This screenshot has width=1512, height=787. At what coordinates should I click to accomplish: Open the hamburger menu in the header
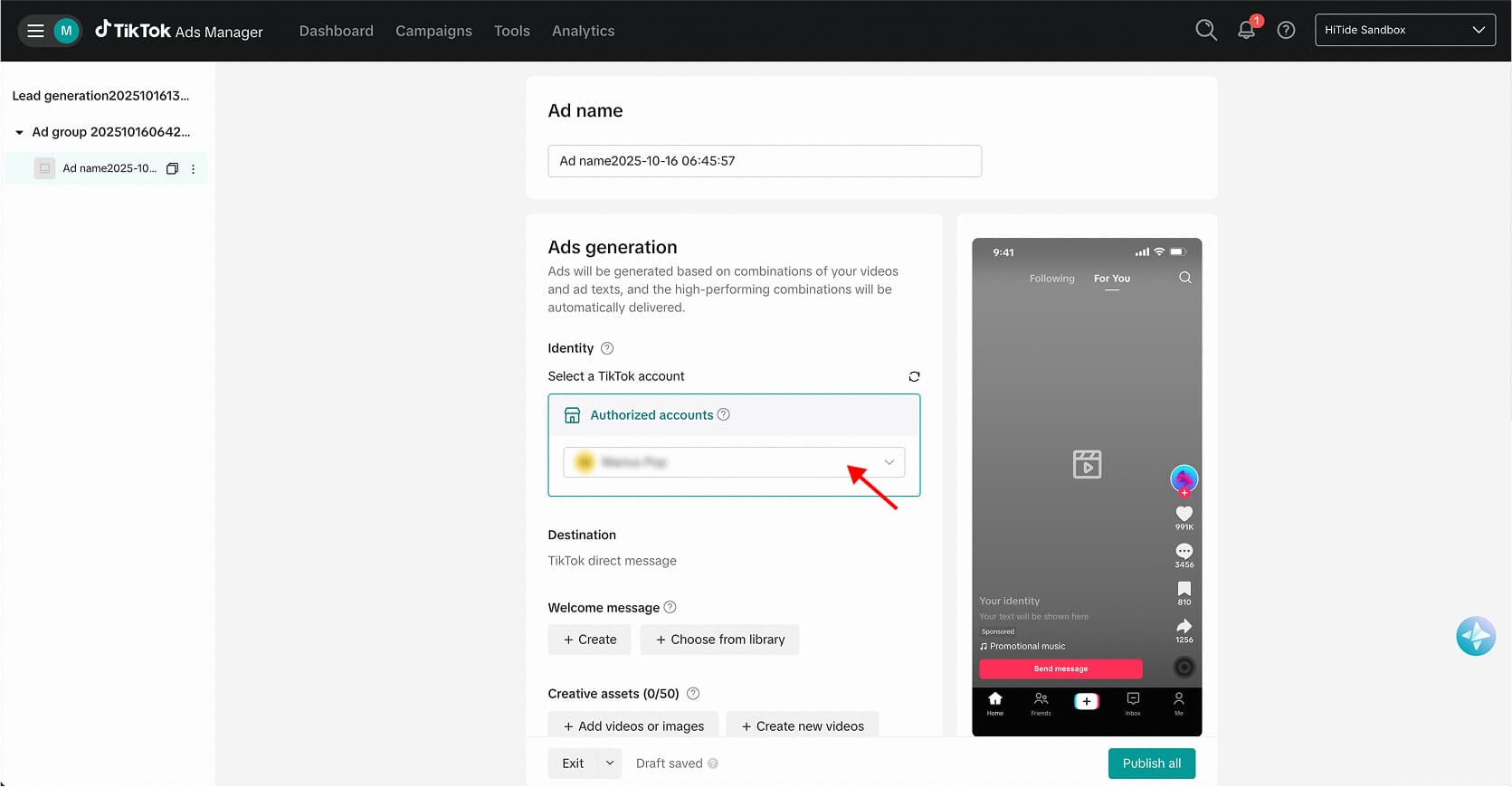(x=35, y=31)
